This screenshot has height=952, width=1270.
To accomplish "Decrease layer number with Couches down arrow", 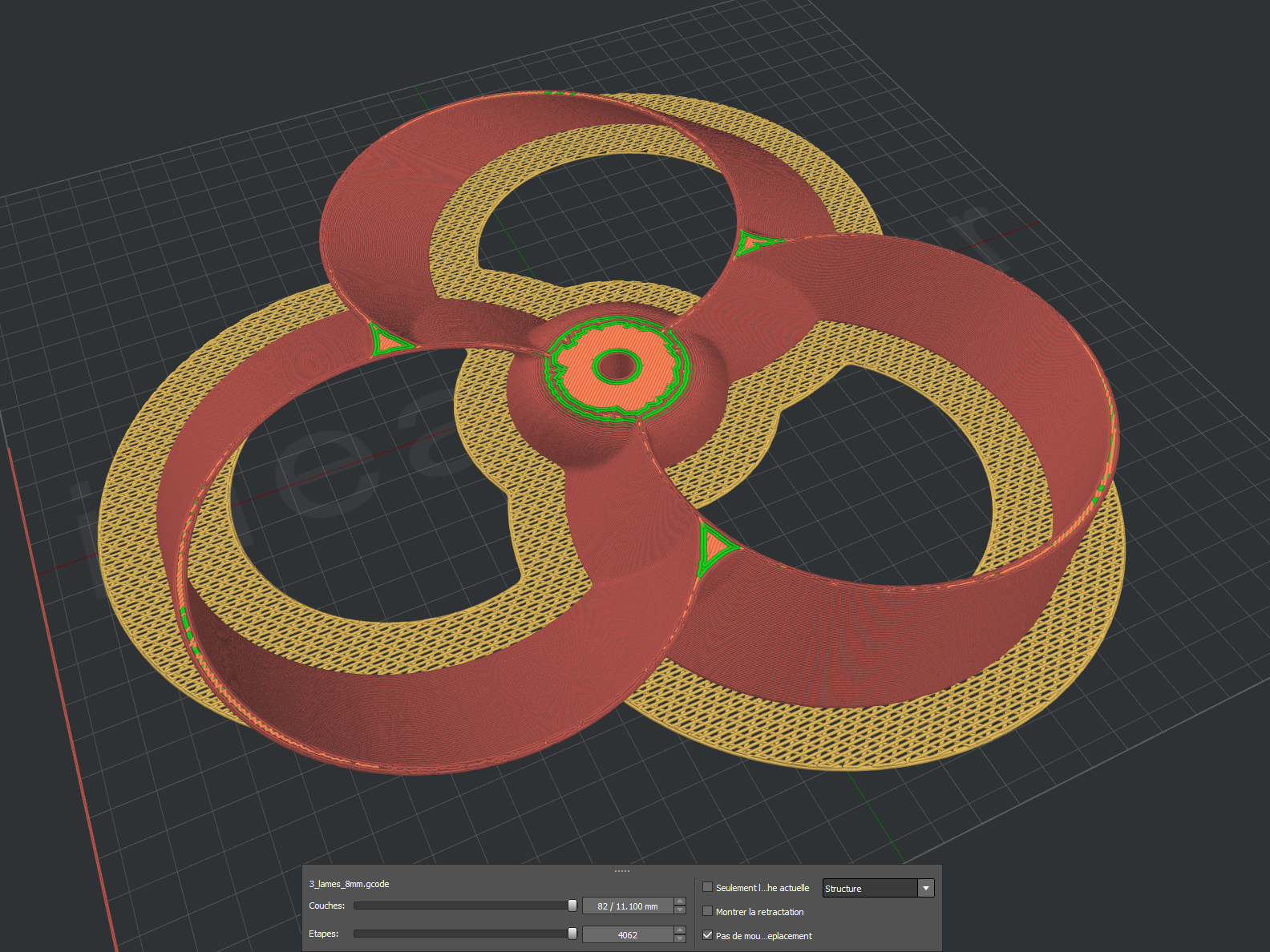I will pyautogui.click(x=680, y=910).
